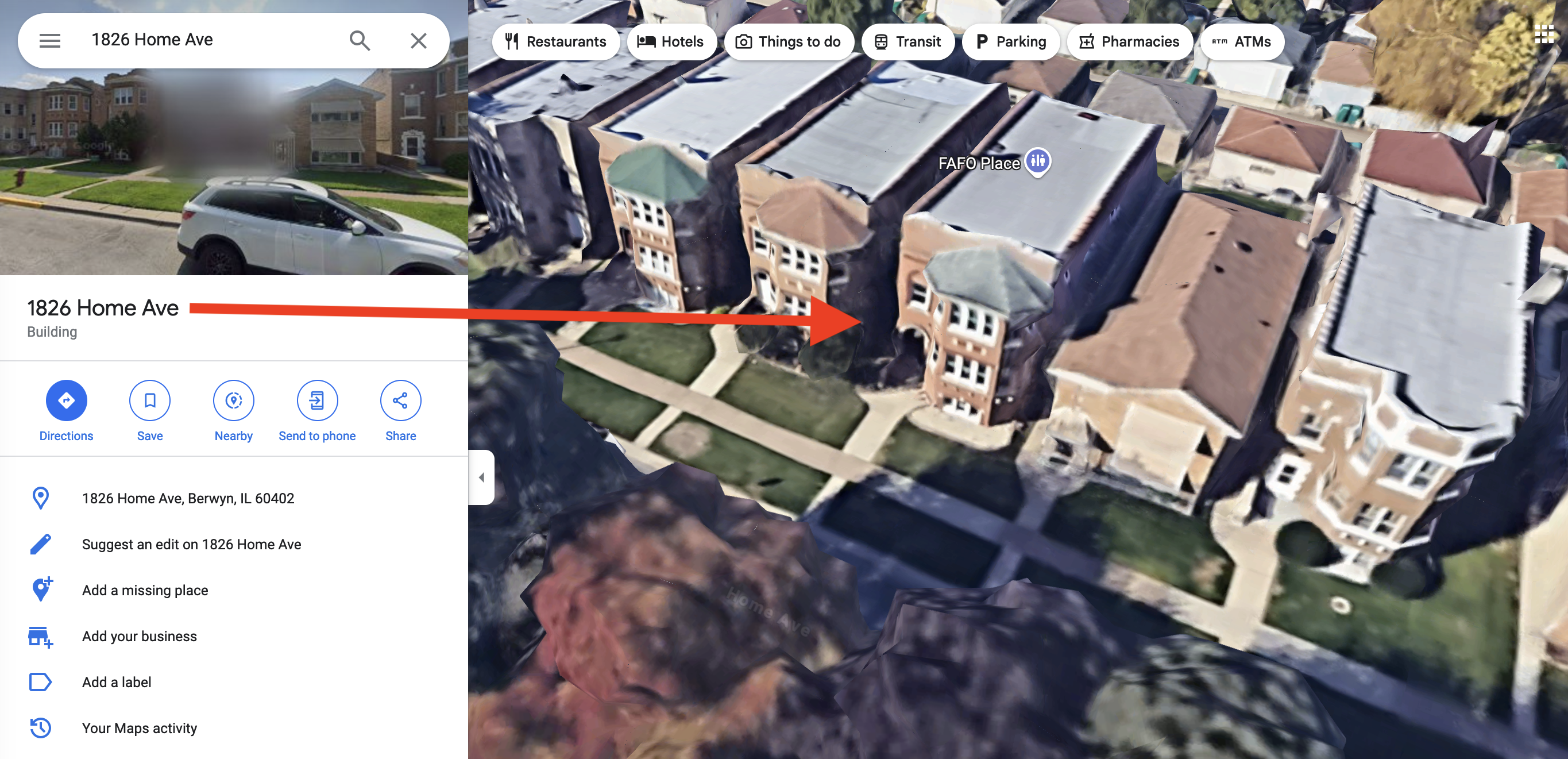Click the Share icon button
The image size is (1568, 759).
point(400,400)
